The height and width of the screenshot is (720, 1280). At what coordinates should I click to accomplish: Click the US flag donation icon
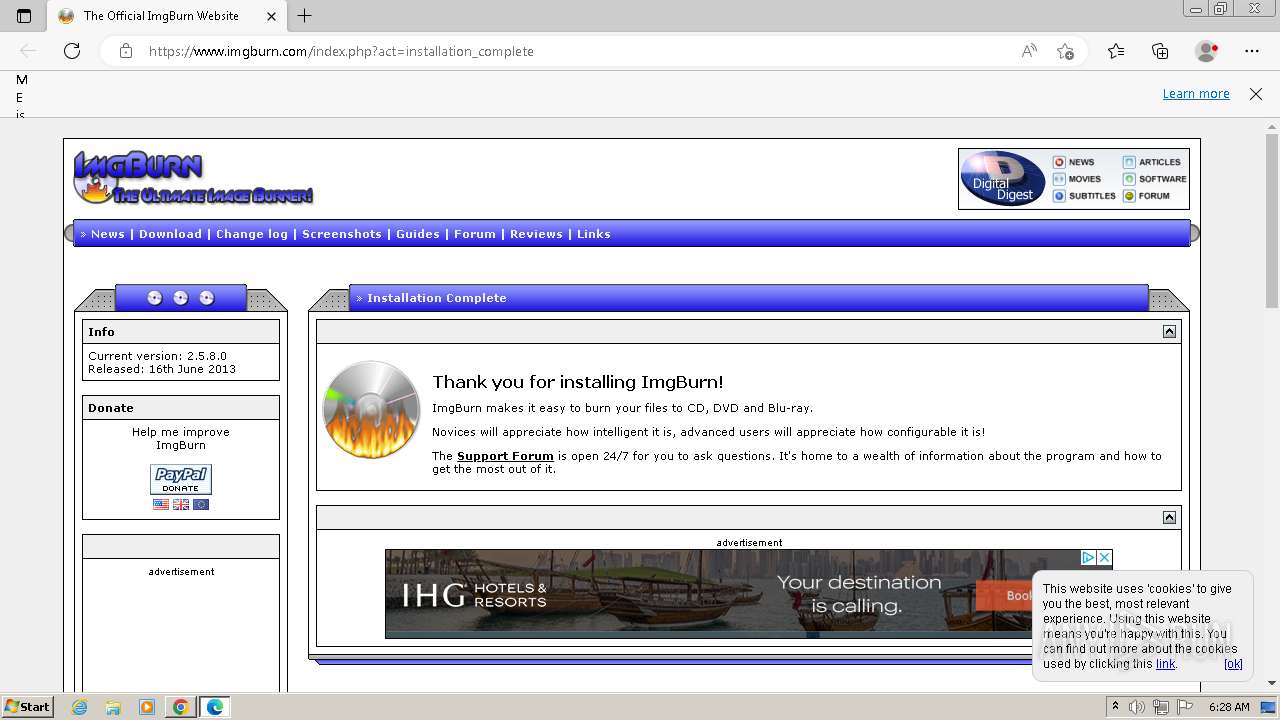161,505
